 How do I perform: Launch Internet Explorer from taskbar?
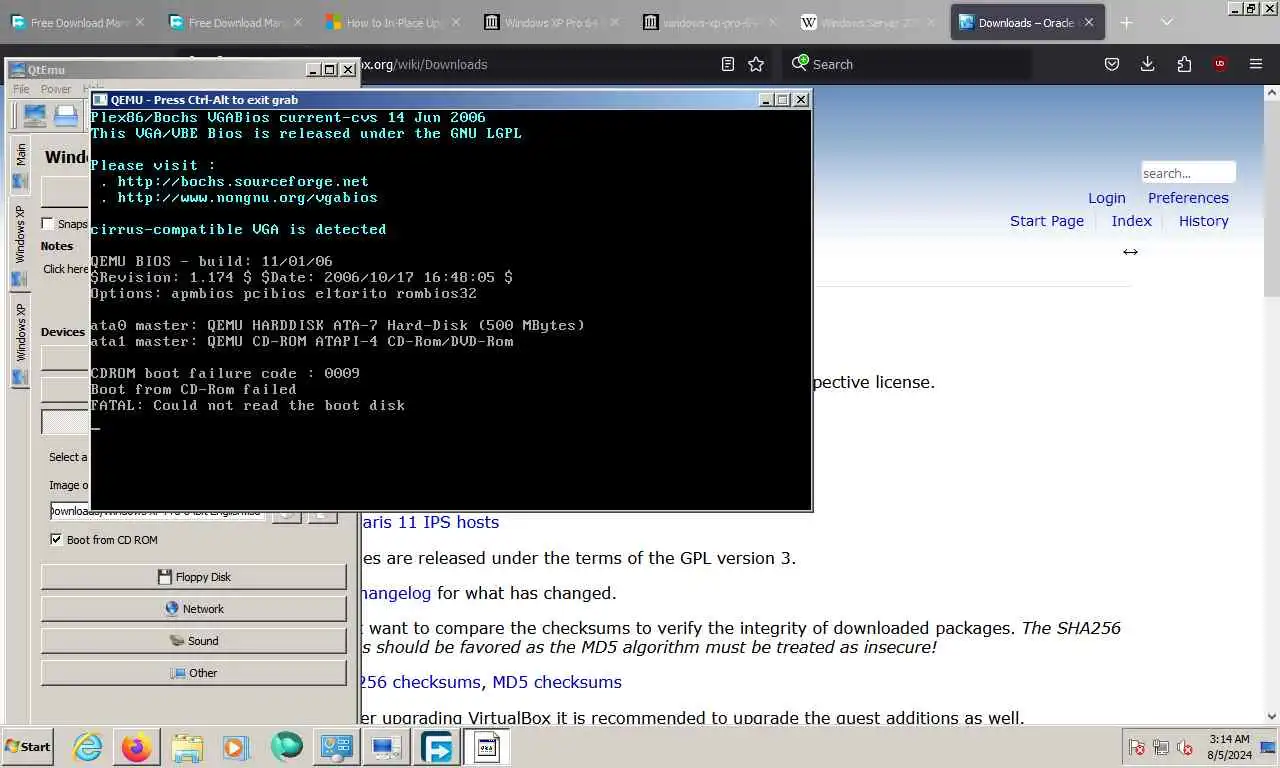(87, 747)
